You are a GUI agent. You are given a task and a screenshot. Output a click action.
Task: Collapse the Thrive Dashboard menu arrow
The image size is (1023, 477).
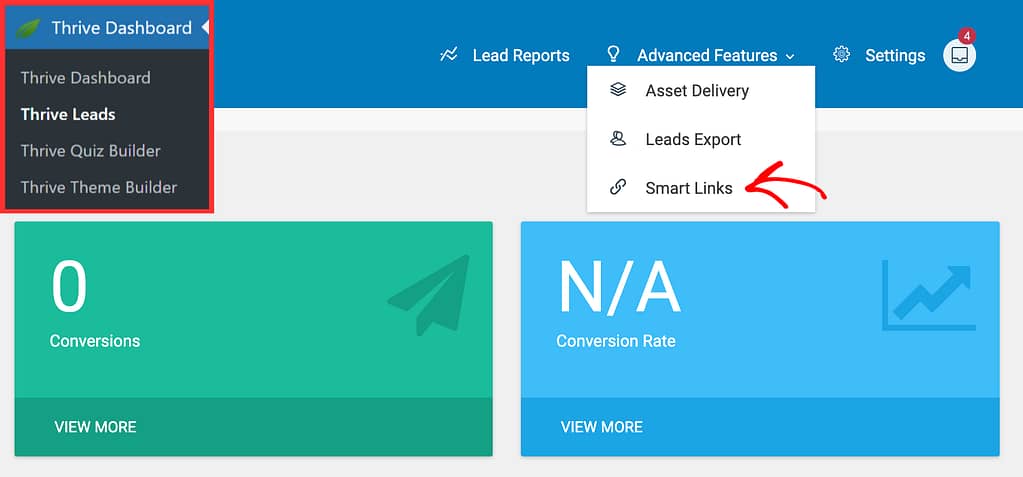205,27
